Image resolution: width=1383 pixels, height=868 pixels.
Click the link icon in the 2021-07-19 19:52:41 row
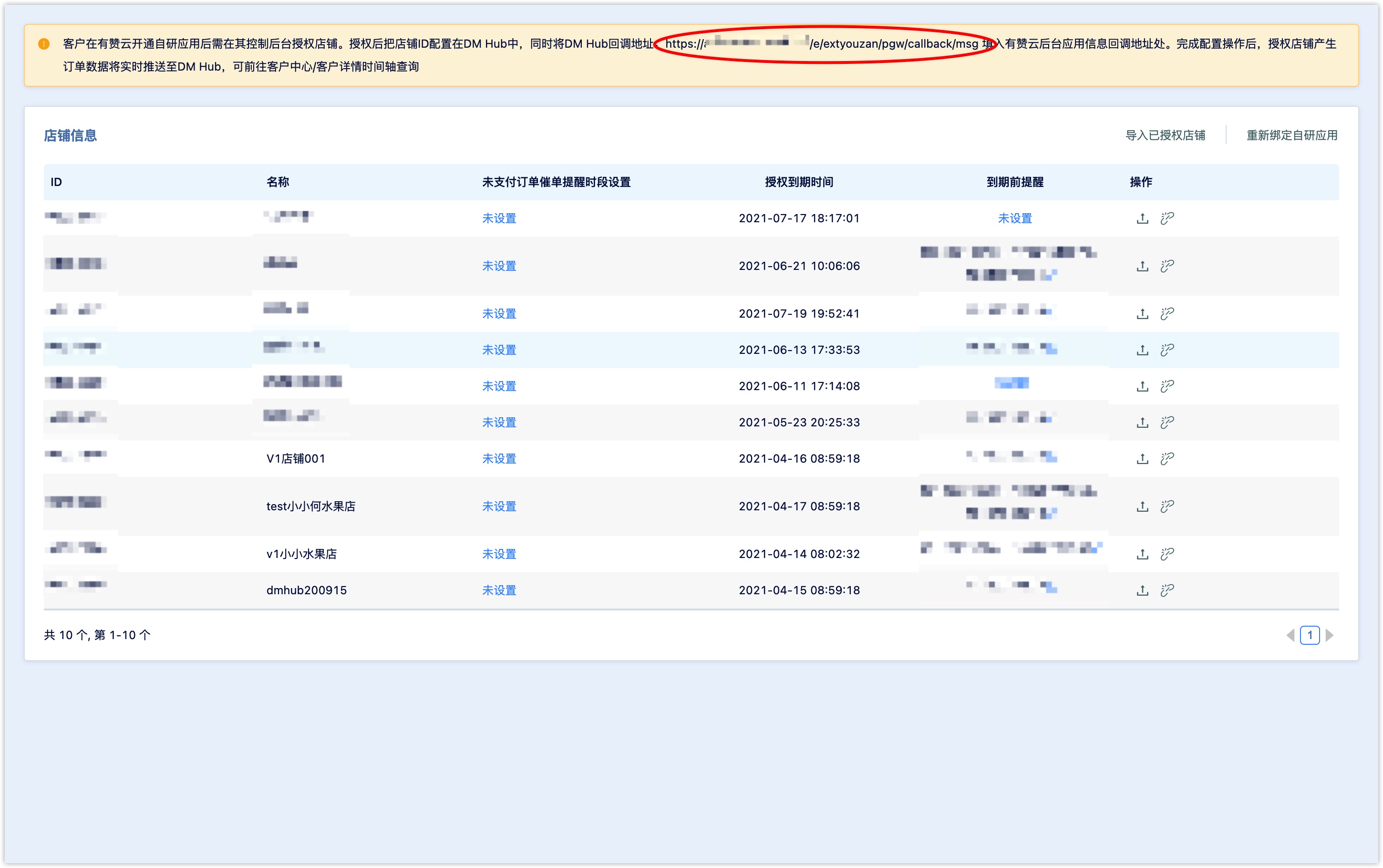click(1166, 313)
